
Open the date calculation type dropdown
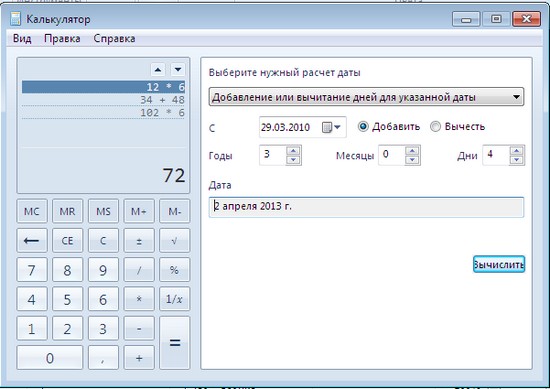click(366, 97)
